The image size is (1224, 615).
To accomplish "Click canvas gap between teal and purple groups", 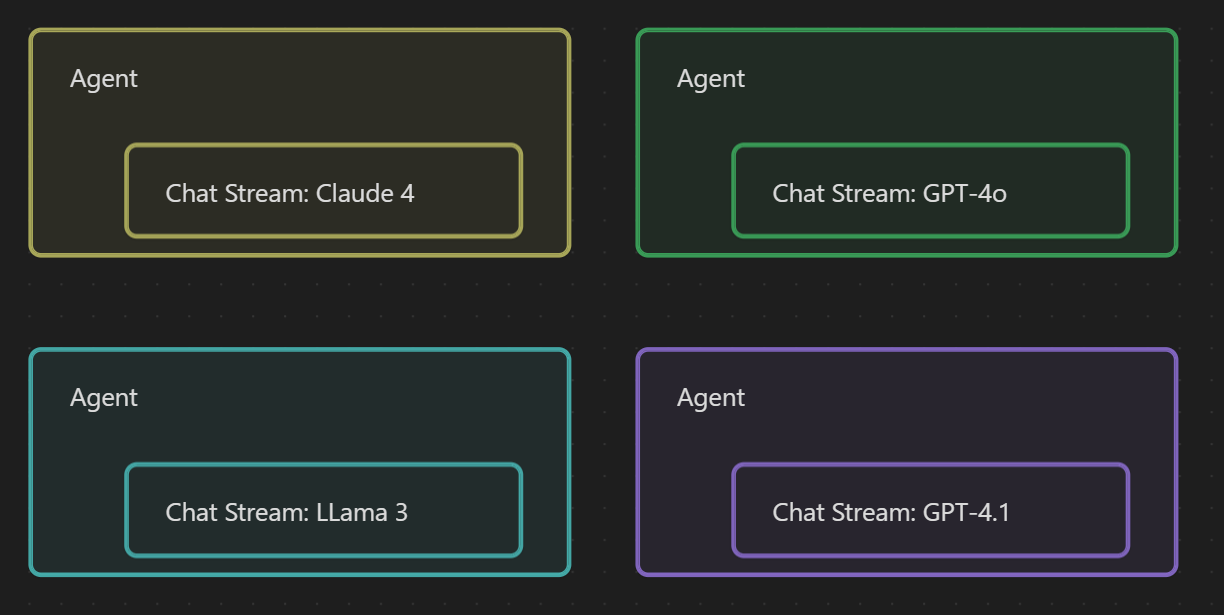I will click(603, 462).
